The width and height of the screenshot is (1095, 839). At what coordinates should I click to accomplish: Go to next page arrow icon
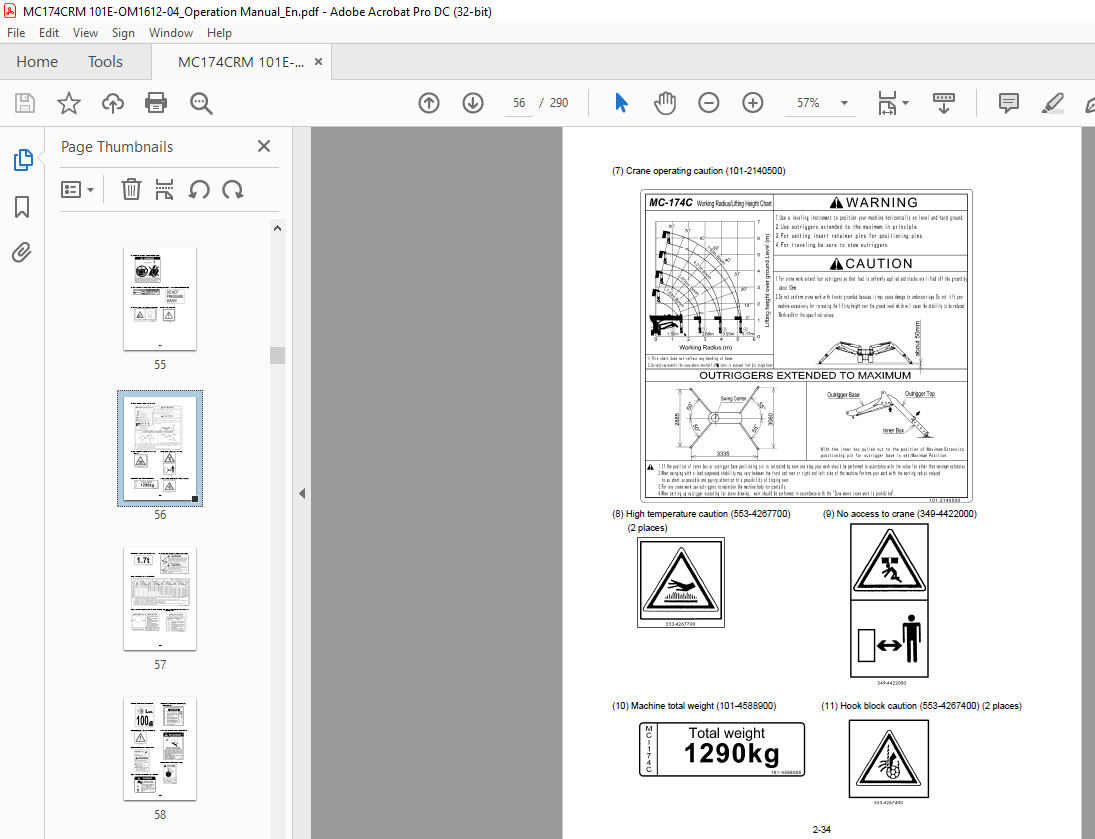pos(473,103)
